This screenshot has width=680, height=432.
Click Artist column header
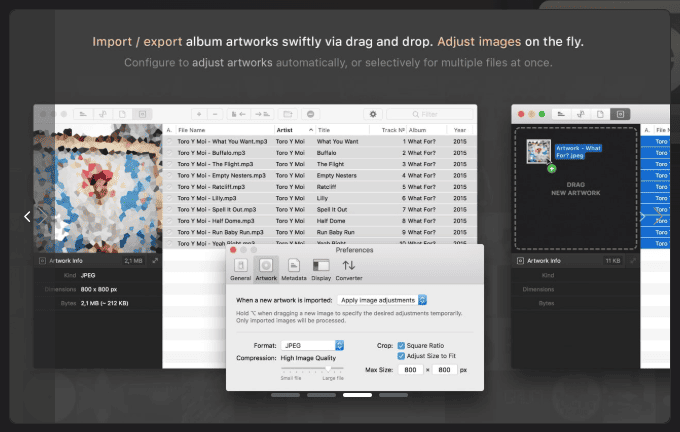(294, 130)
